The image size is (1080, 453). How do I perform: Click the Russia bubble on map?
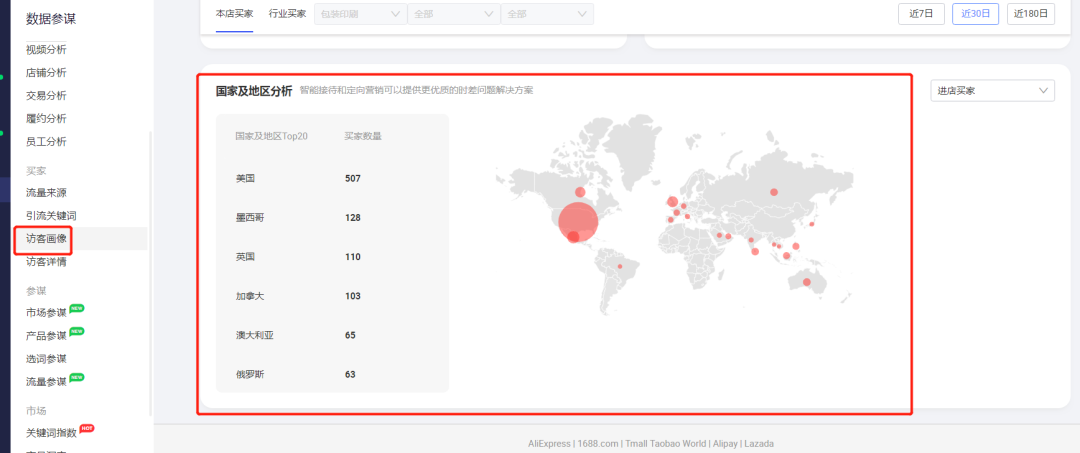click(x=773, y=191)
